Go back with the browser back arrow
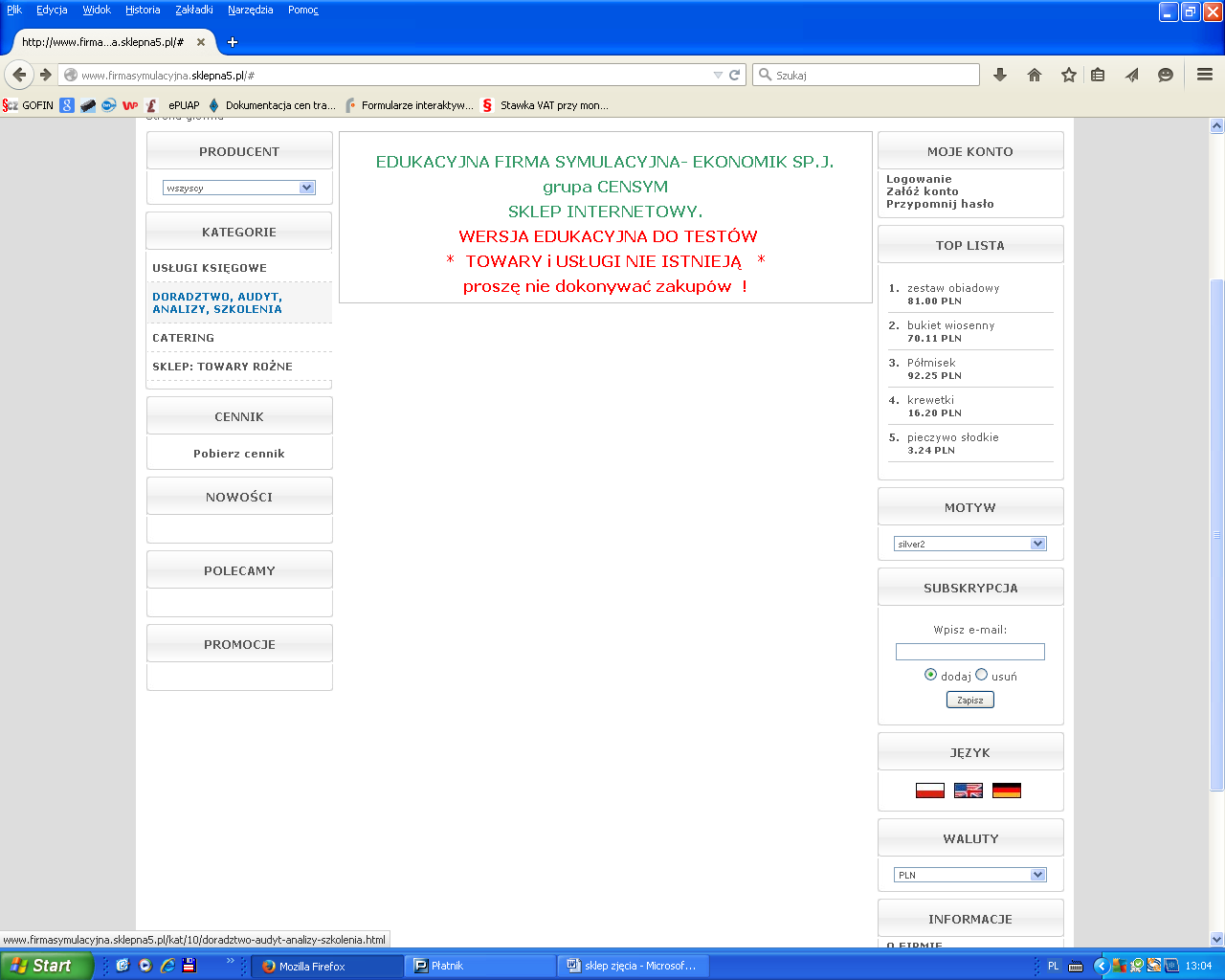The height and width of the screenshot is (980, 1225). tap(19, 75)
